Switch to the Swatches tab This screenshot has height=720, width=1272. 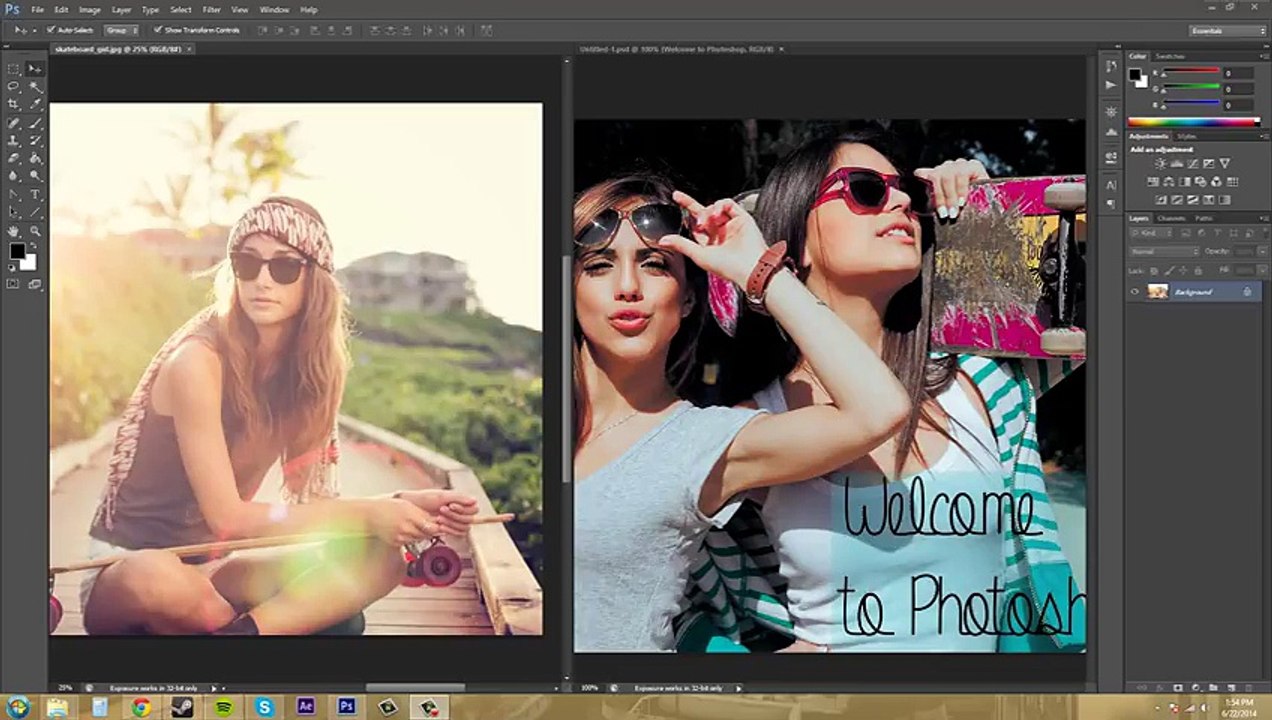click(x=1168, y=57)
